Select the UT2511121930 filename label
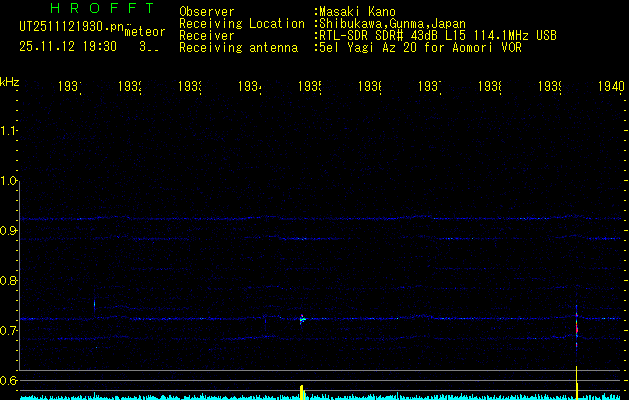629x400 pixels. point(70,27)
